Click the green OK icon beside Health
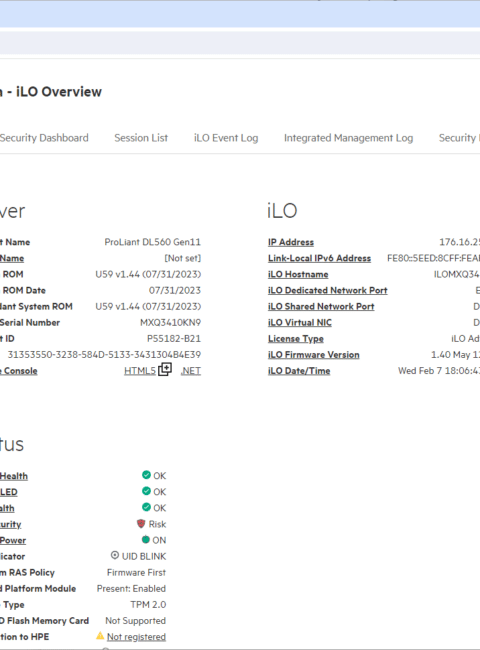The image size is (480, 650). tap(146, 475)
